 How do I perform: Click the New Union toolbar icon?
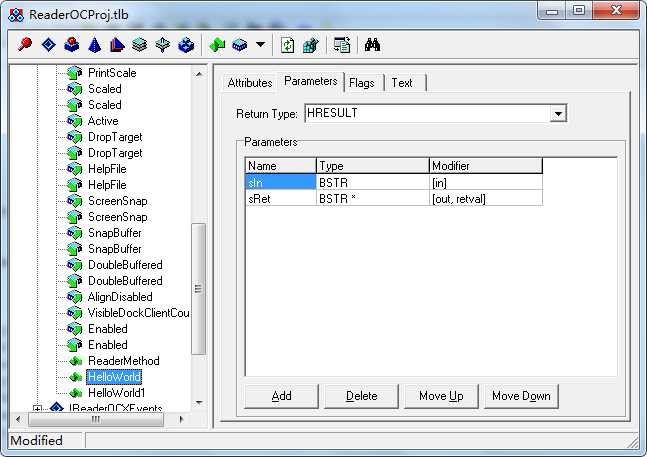163,45
